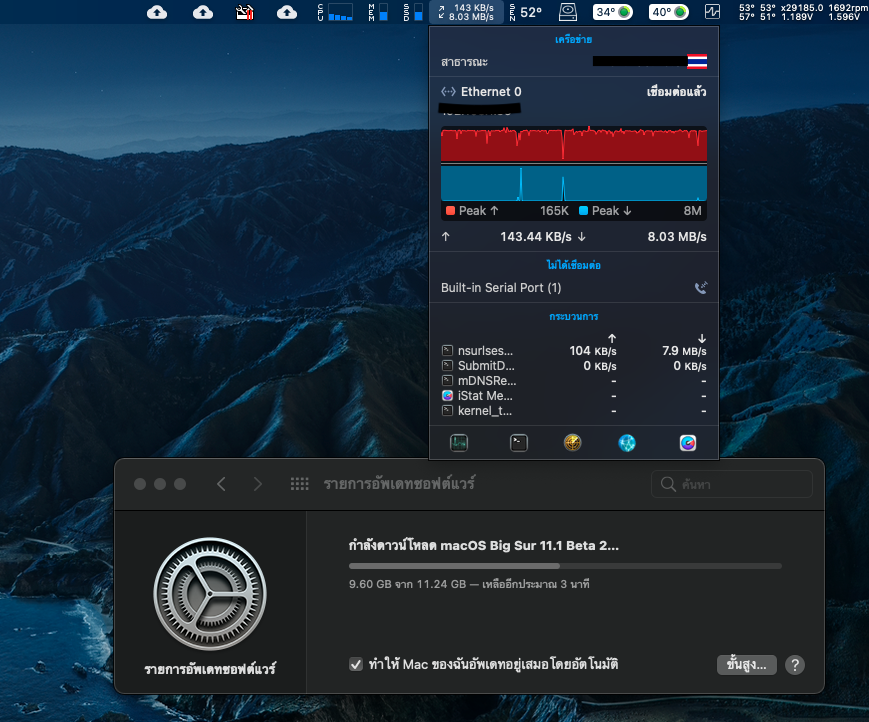Click clapperboard gift menu bar icon

[244, 12]
